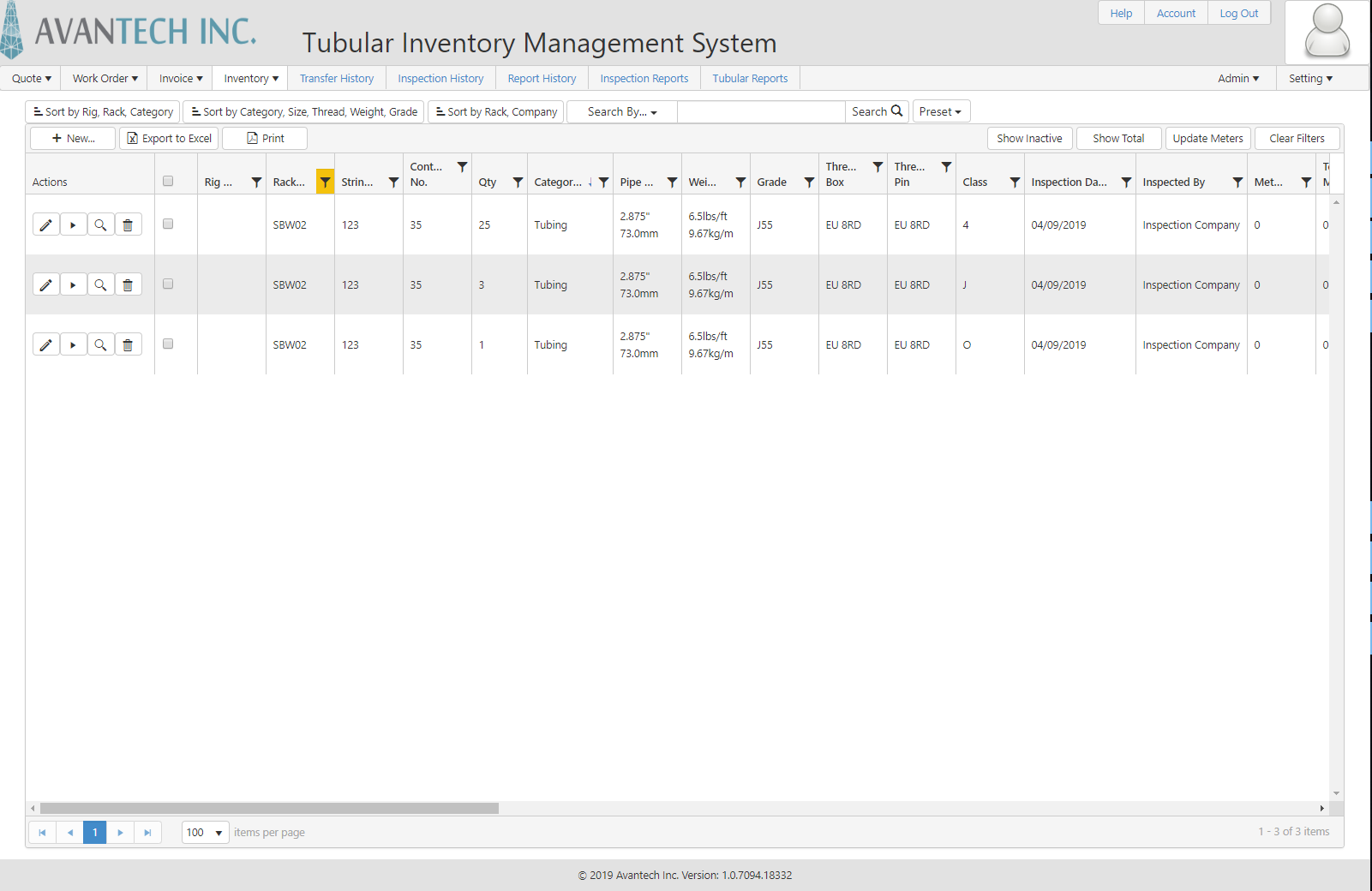Click the Export to Excel button
The image size is (1372, 891).
[169, 139]
